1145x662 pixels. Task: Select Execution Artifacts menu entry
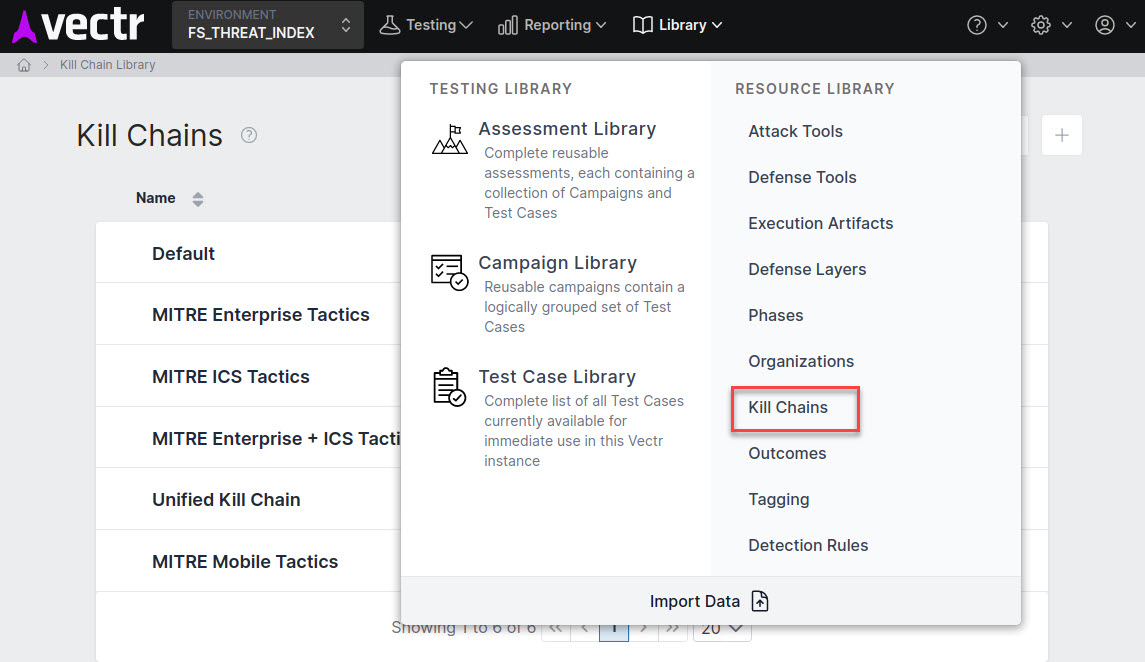click(821, 223)
